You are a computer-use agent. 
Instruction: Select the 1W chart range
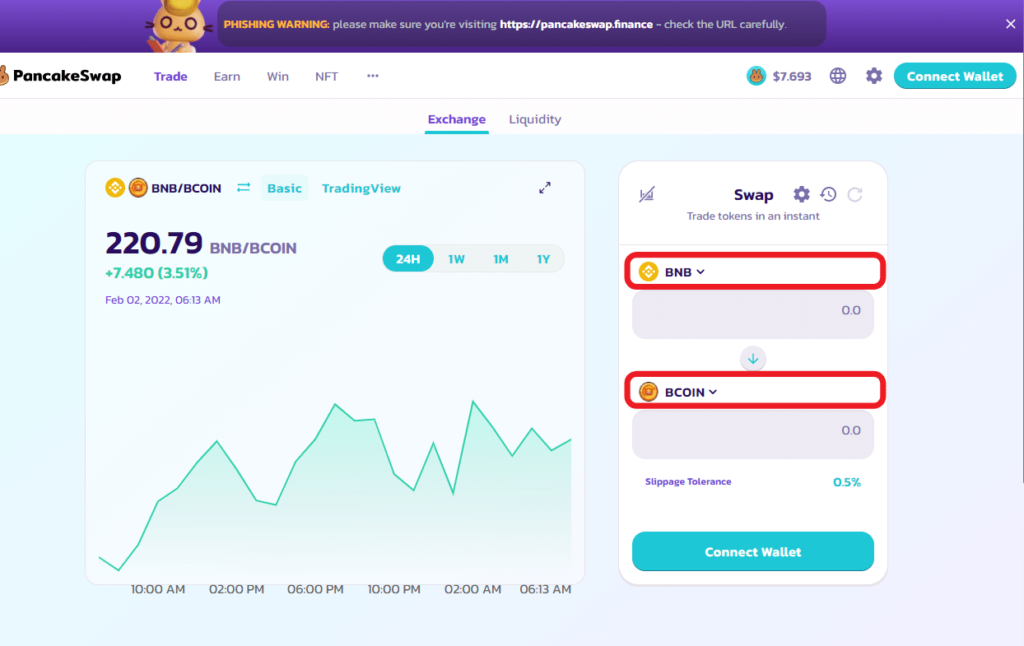point(456,259)
